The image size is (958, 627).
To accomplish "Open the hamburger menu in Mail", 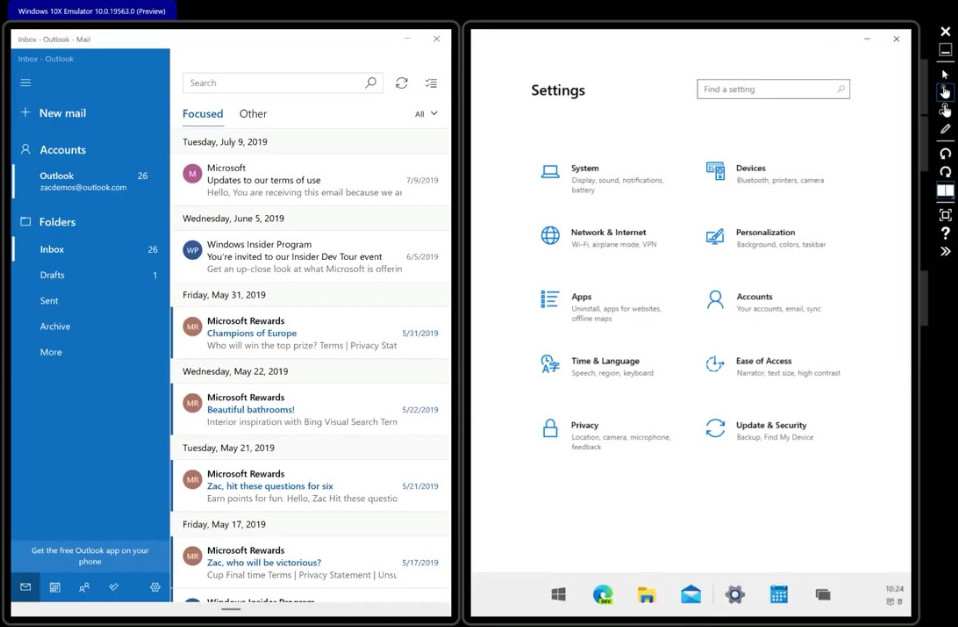I will (x=26, y=82).
